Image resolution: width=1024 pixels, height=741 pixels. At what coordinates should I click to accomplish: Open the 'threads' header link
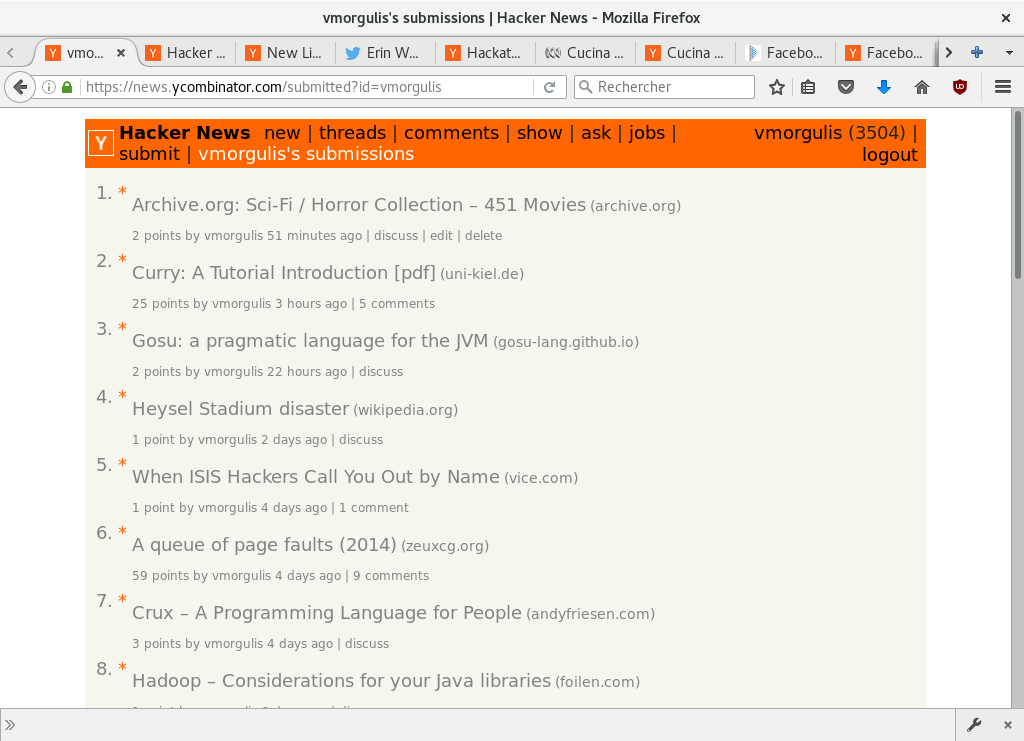(352, 133)
